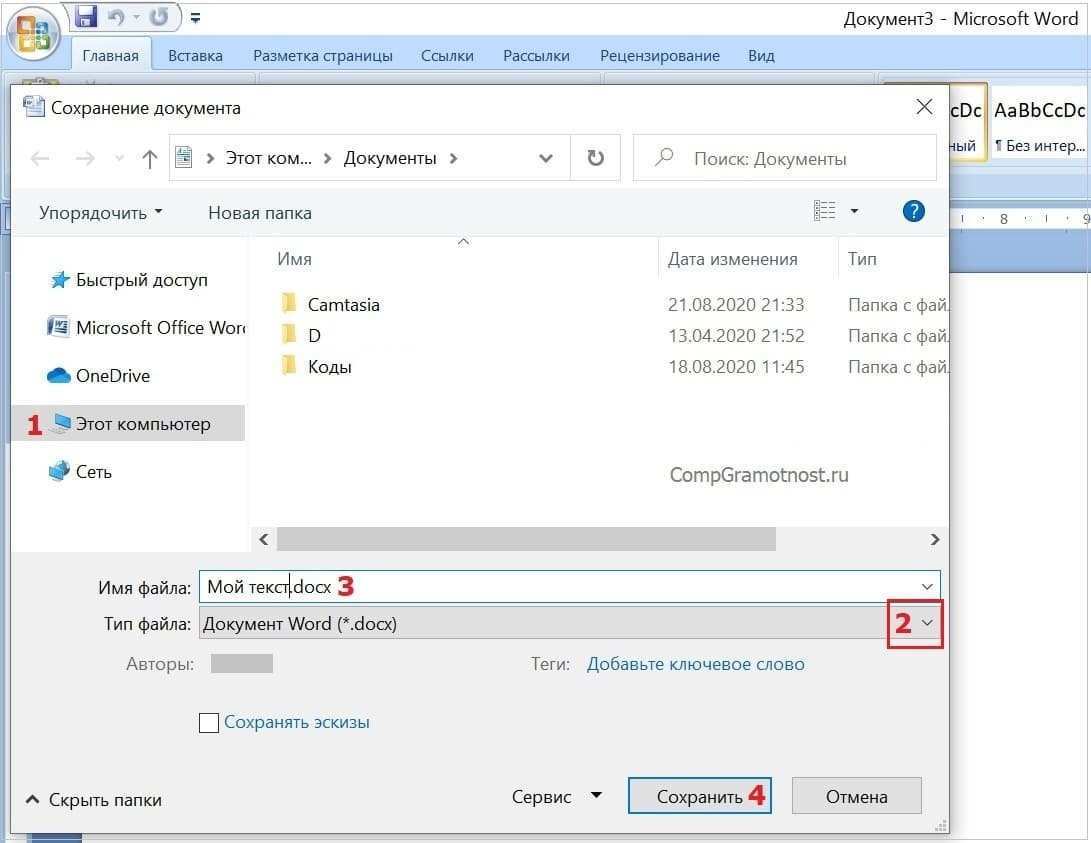The height and width of the screenshot is (843, 1091).
Task: Switch to the Вставка ribbon tab
Action: tap(195, 55)
